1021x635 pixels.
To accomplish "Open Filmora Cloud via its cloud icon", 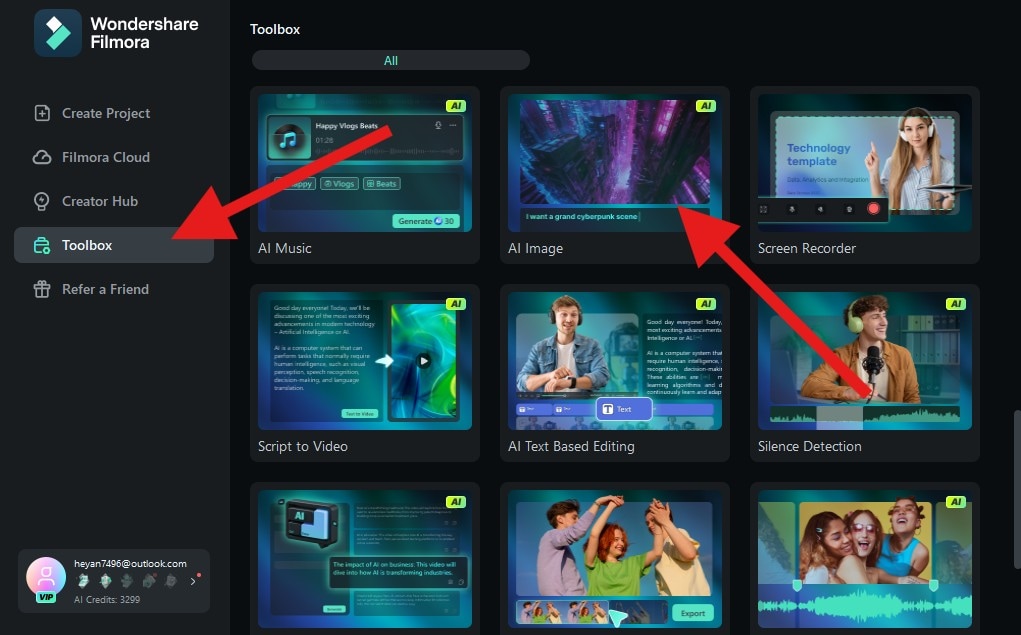I will coord(42,157).
